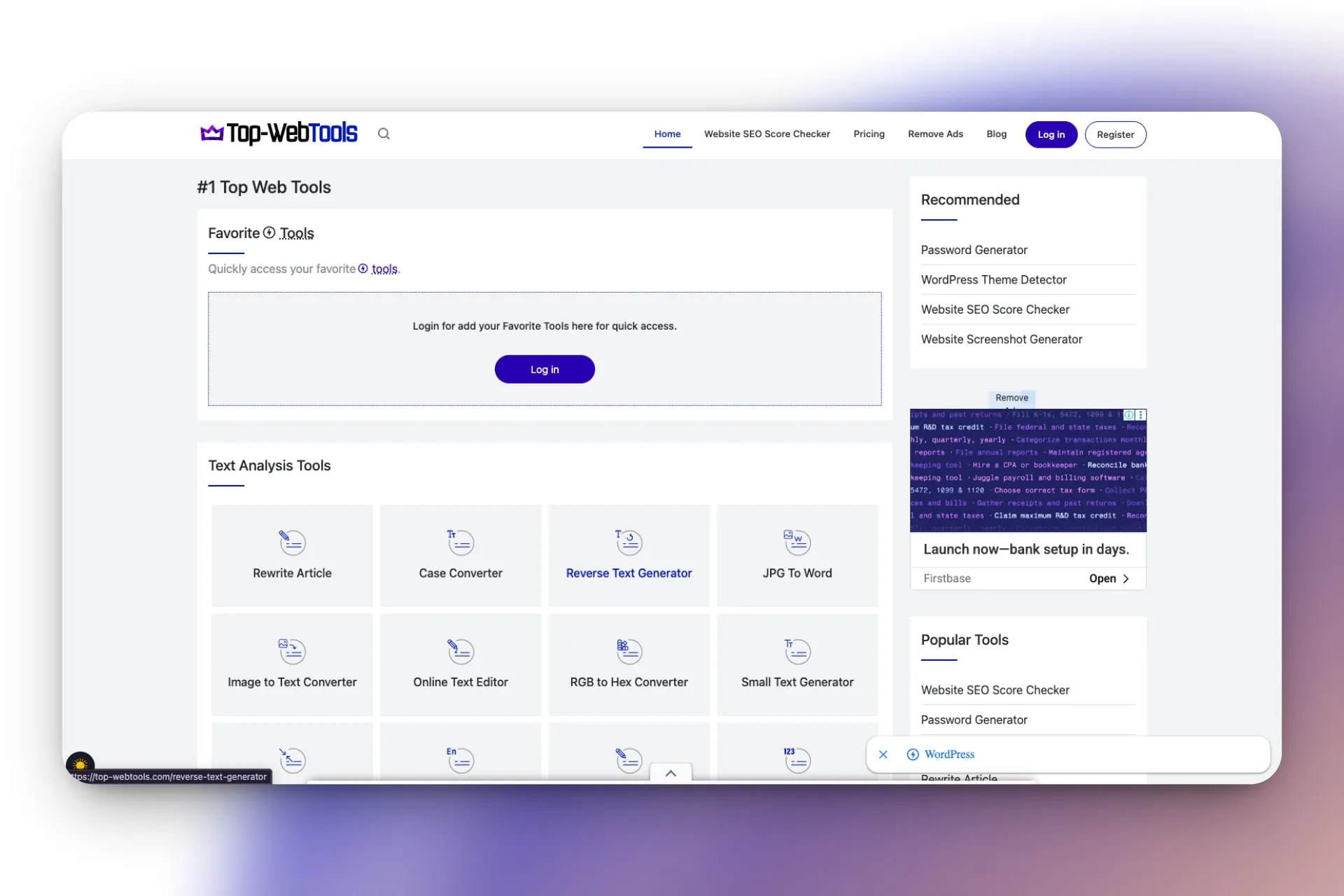This screenshot has width=1344, height=896.
Task: Open the Reverse Text Generator label
Action: pos(629,573)
